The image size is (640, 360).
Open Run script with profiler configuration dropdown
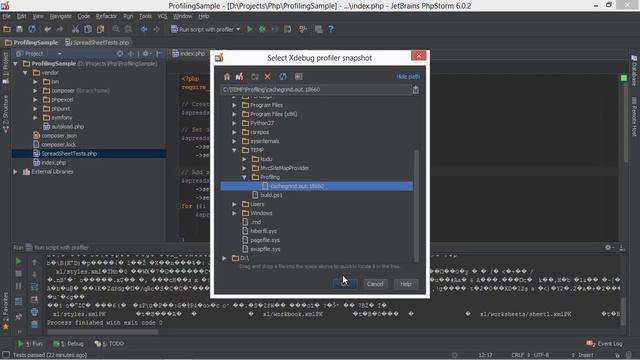206,29
